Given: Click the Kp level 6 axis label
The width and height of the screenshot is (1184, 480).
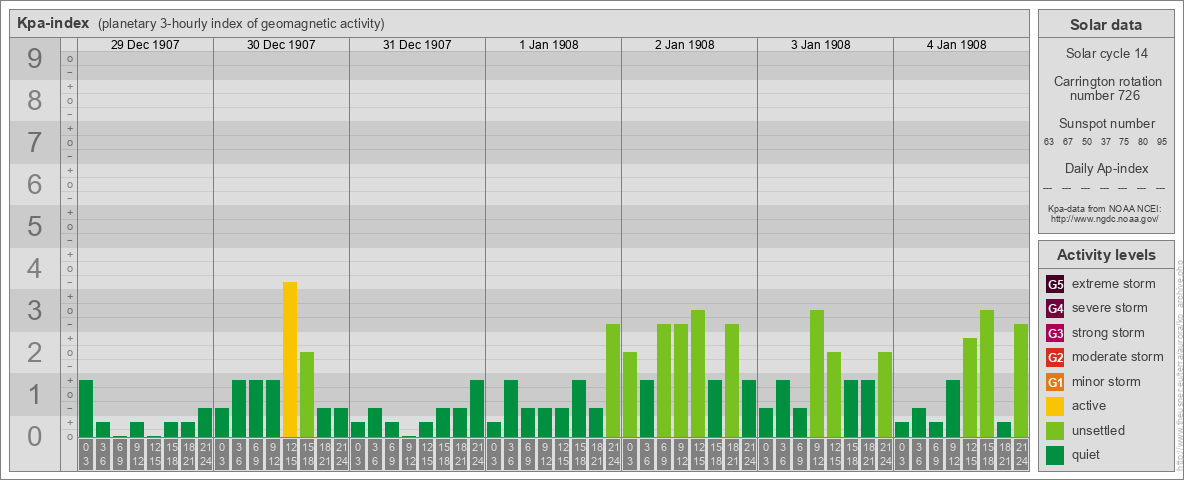Looking at the screenshot, I should point(34,185).
